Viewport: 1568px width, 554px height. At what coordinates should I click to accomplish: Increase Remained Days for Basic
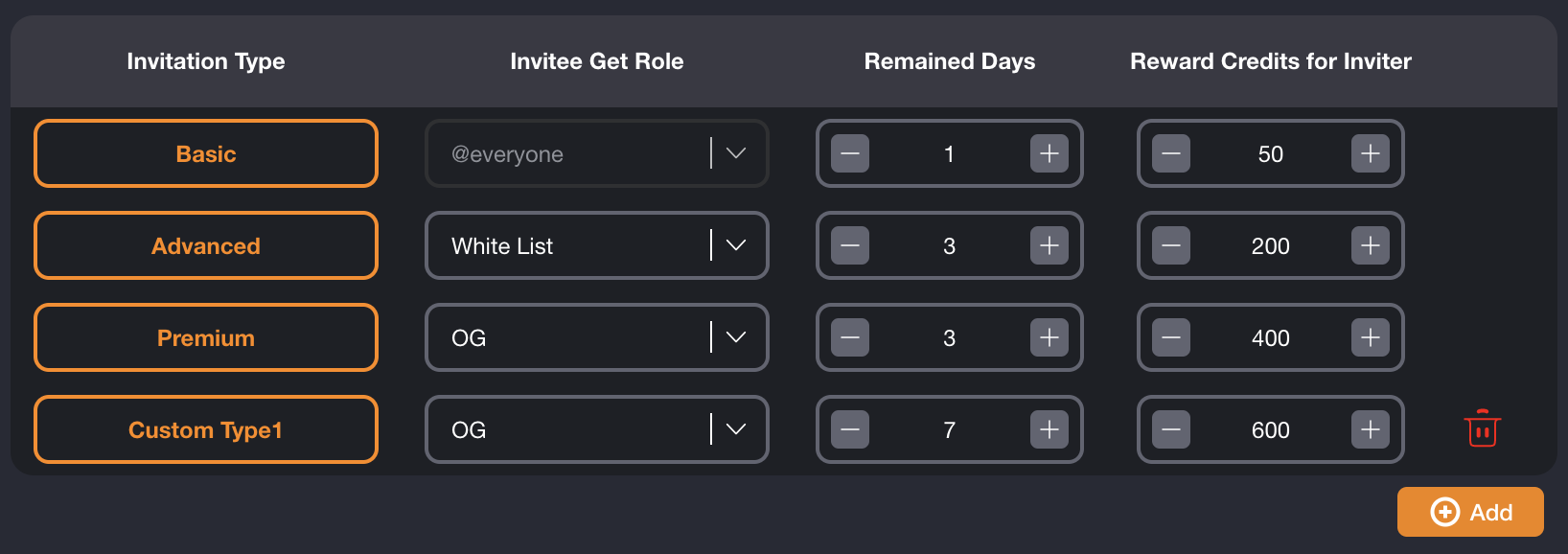1049,153
